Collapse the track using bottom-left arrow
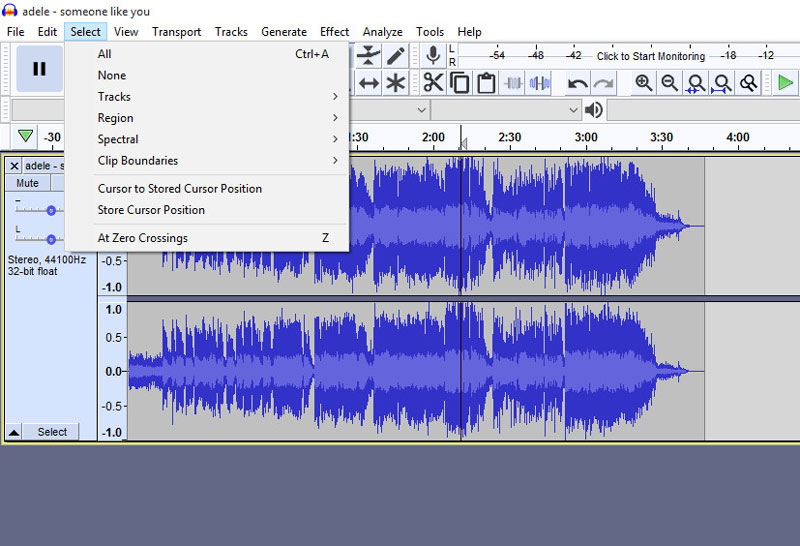This screenshot has width=800, height=546. pyautogui.click(x=14, y=432)
